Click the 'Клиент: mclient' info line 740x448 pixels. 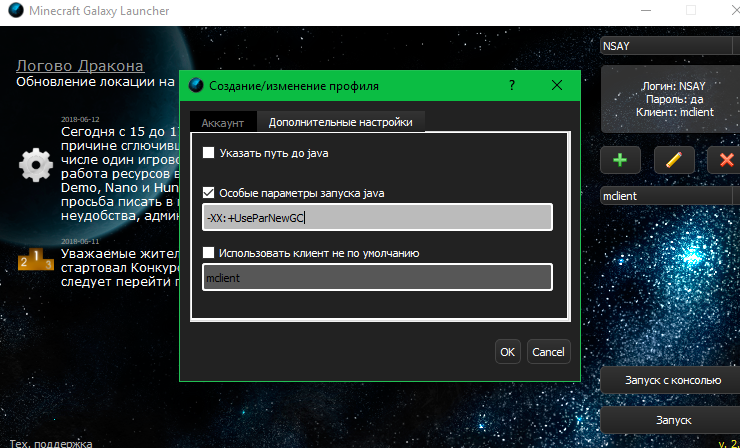pyautogui.click(x=675, y=112)
